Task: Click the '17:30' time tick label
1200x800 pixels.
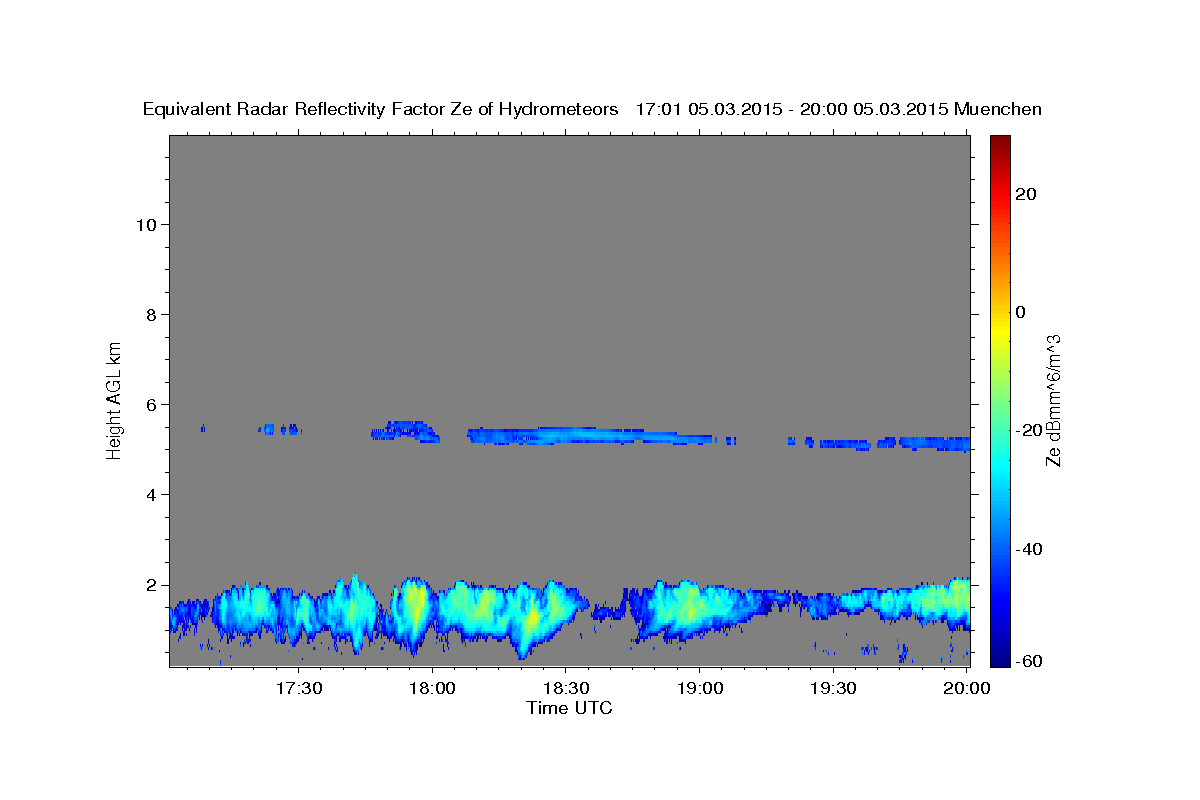Action: coord(299,688)
